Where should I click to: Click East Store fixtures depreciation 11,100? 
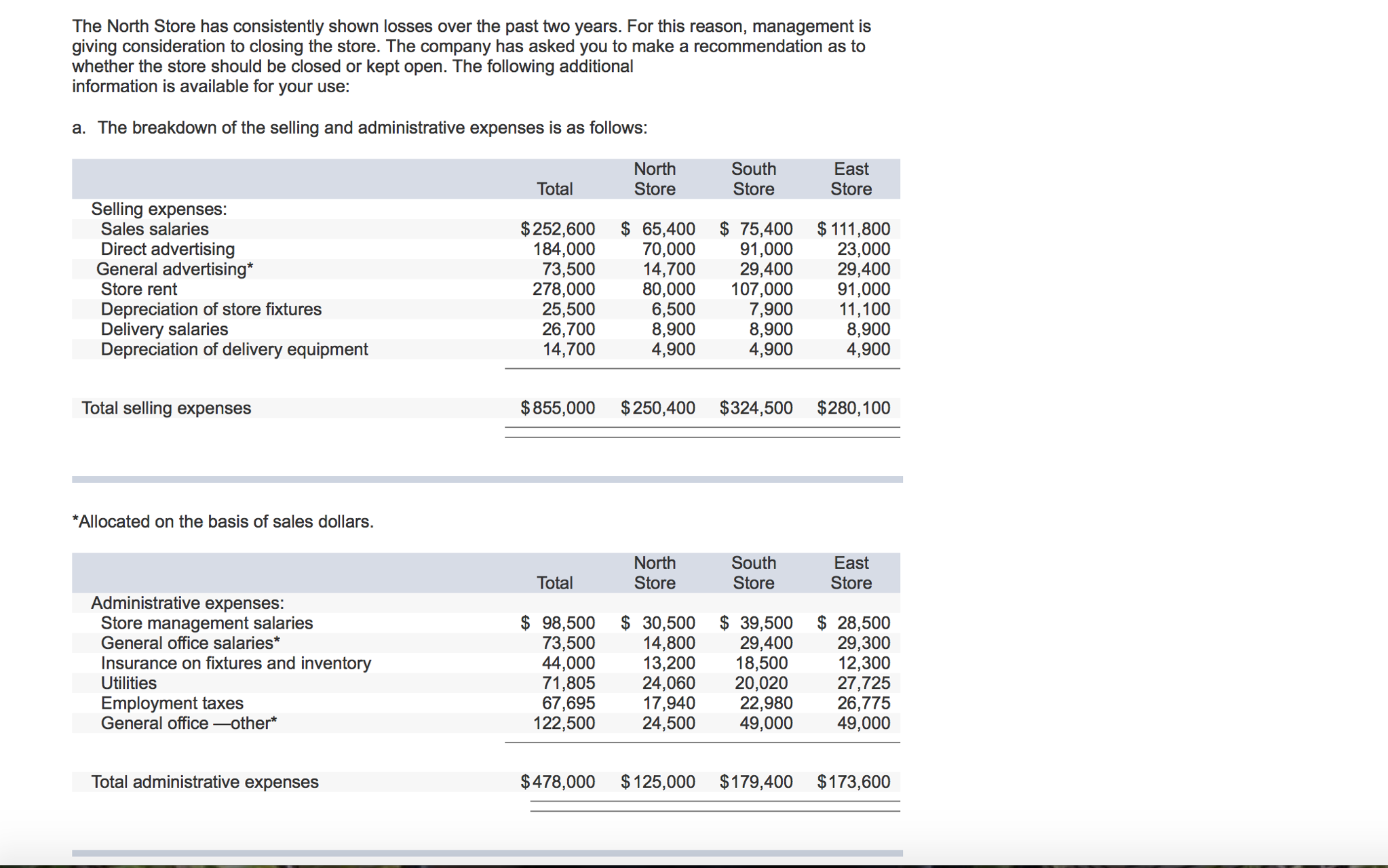(x=864, y=309)
